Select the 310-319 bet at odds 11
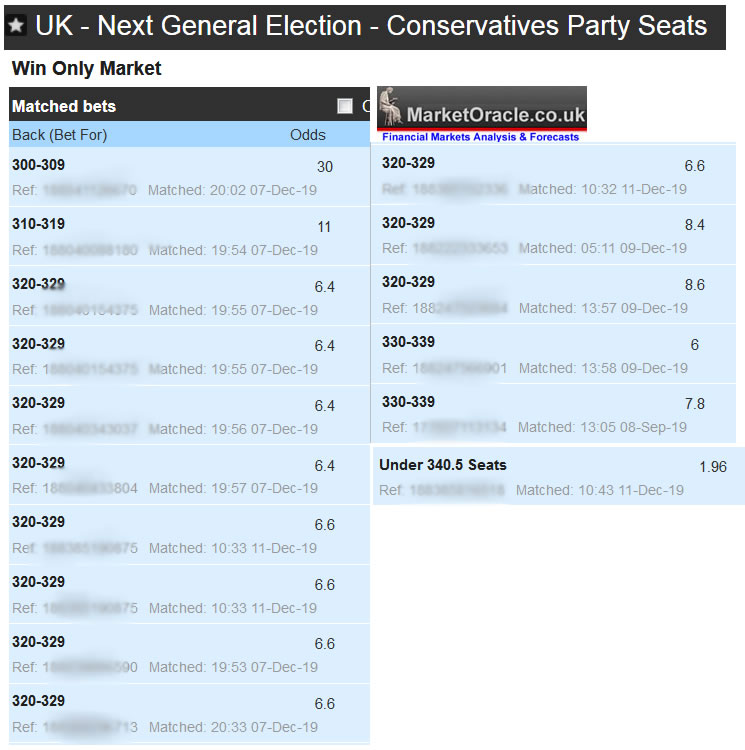 coord(189,236)
